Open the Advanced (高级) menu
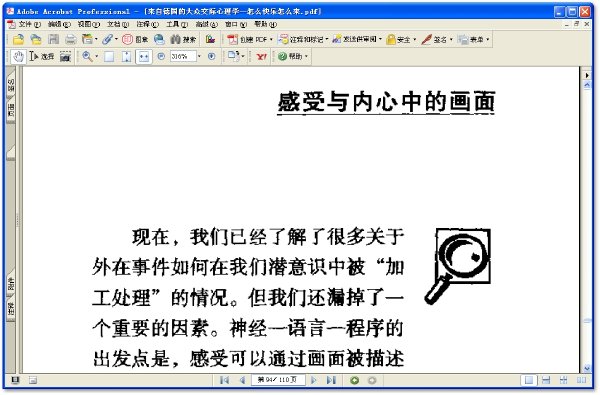The height and width of the screenshot is (395, 600). point(207,24)
